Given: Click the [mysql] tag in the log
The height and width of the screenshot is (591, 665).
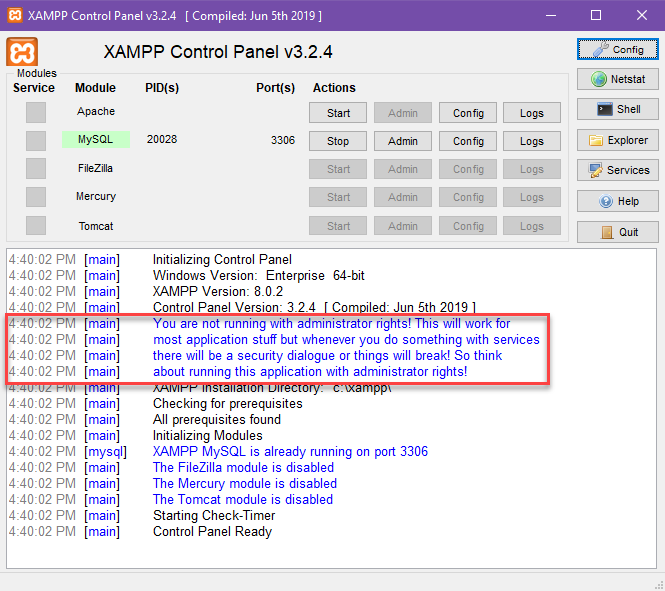Looking at the screenshot, I should click(x=105, y=452).
